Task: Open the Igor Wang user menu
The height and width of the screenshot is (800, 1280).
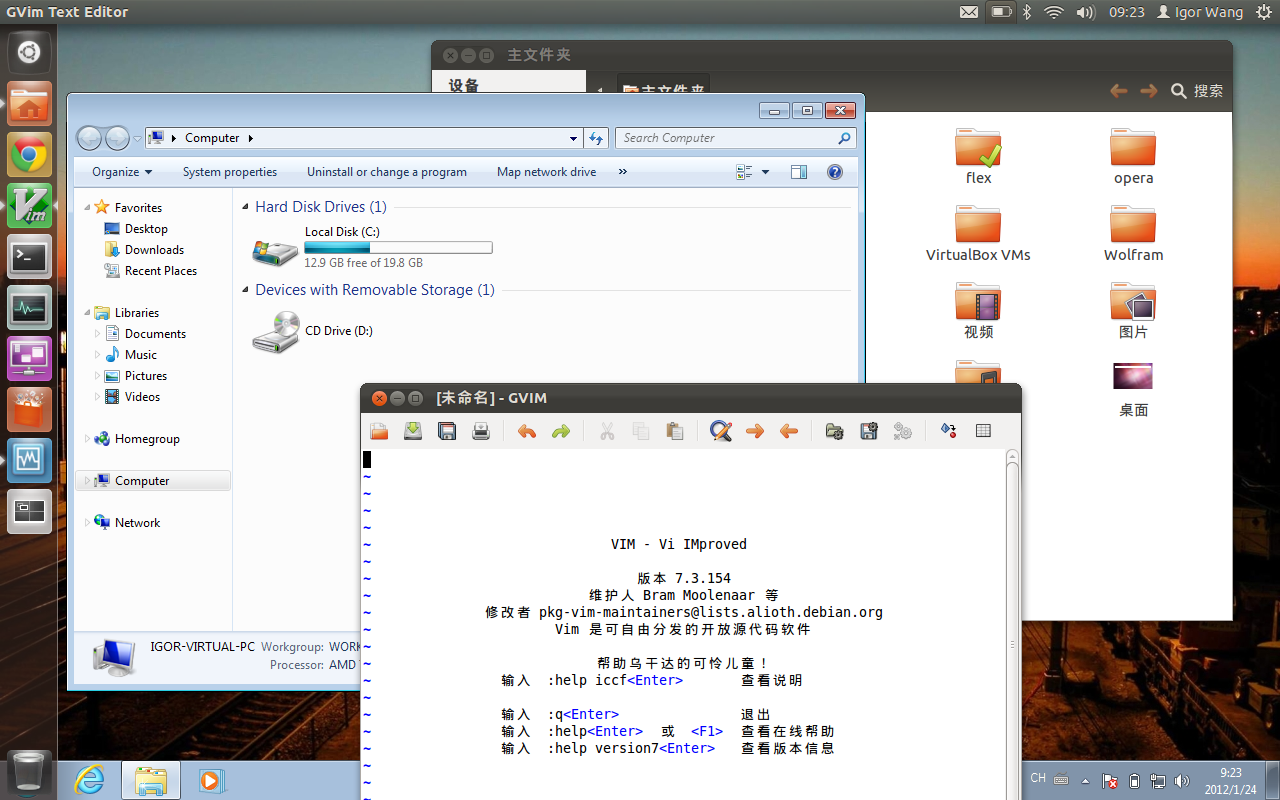Action: click(x=1200, y=12)
